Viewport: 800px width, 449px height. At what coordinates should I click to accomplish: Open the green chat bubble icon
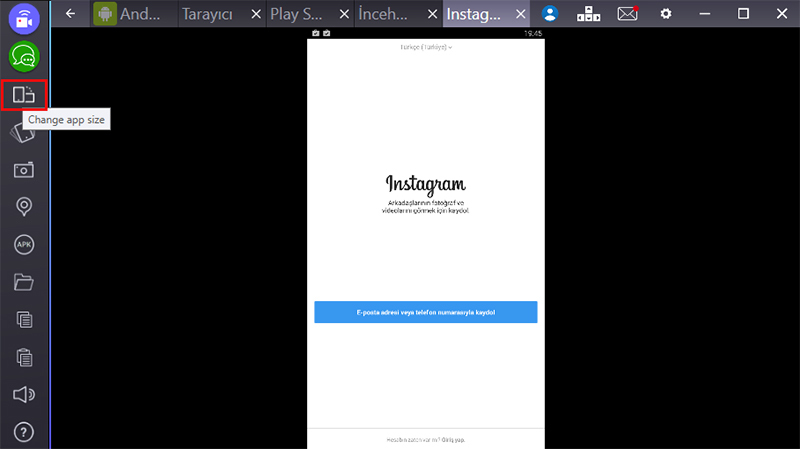[24, 57]
